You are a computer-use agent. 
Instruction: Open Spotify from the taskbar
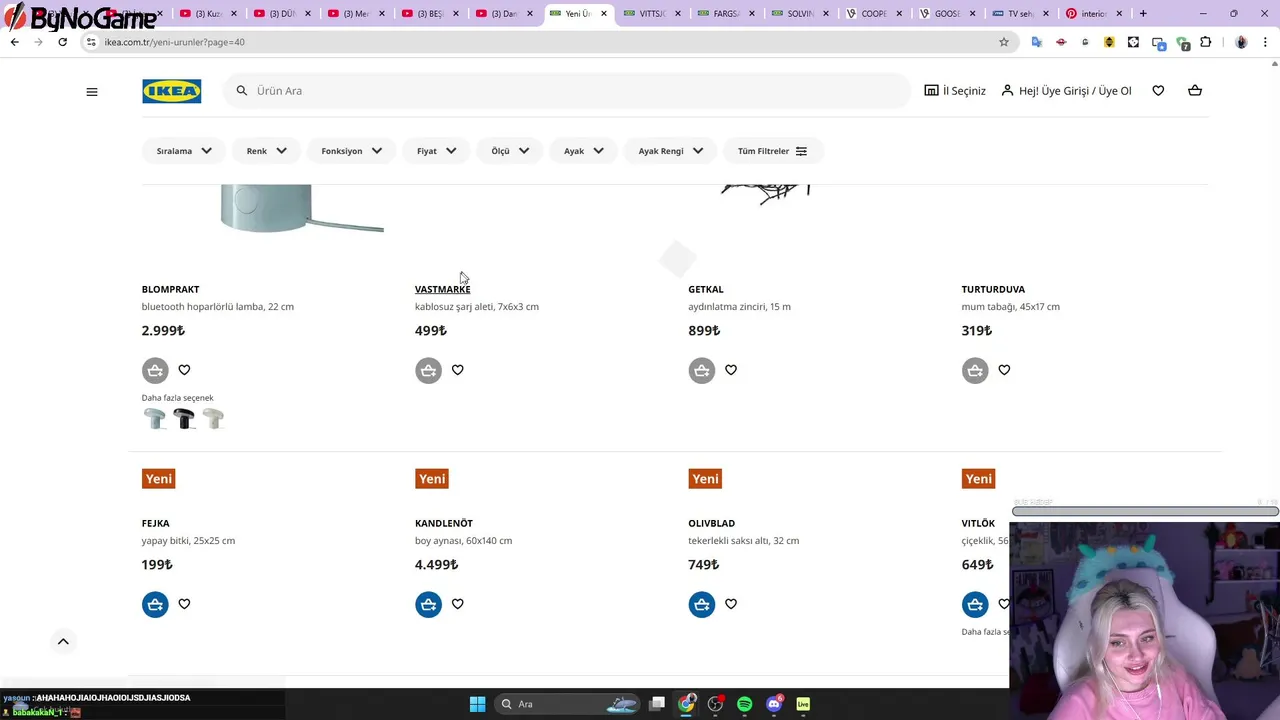[744, 704]
